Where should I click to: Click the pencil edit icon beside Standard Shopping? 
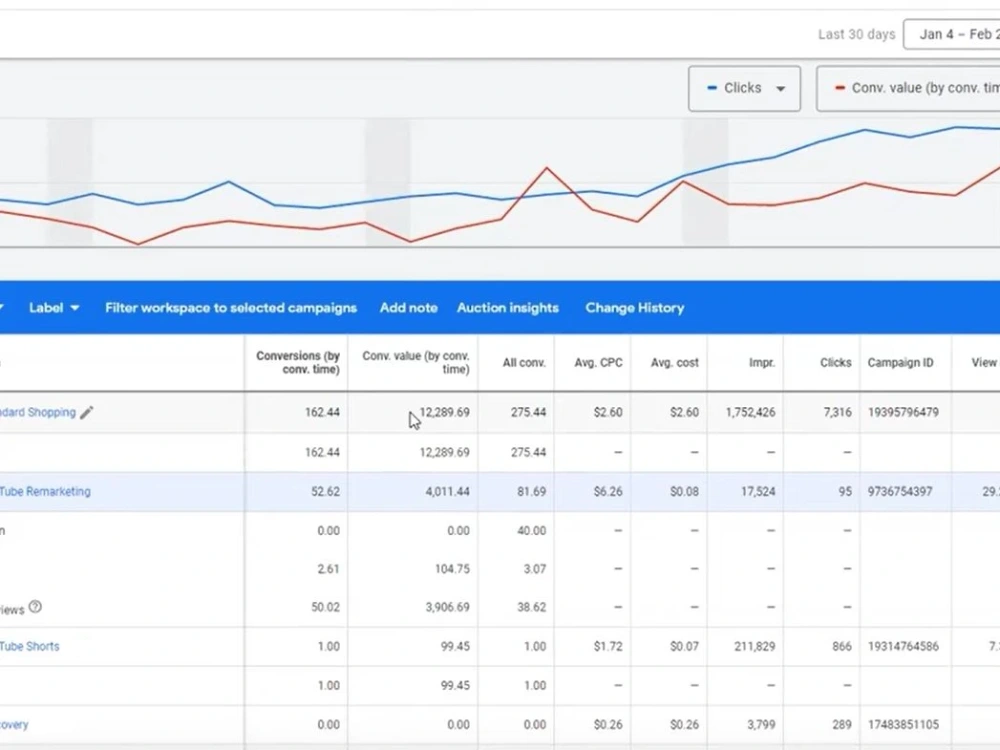87,413
